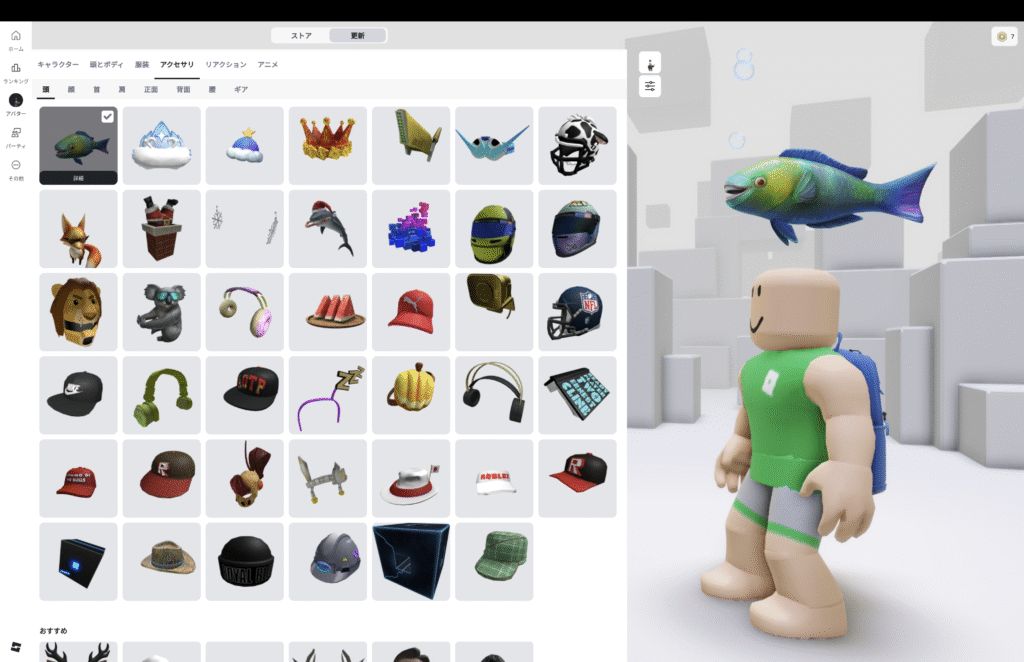The image size is (1024, 662).
Task: Open the リアクション tab
Action: point(226,65)
